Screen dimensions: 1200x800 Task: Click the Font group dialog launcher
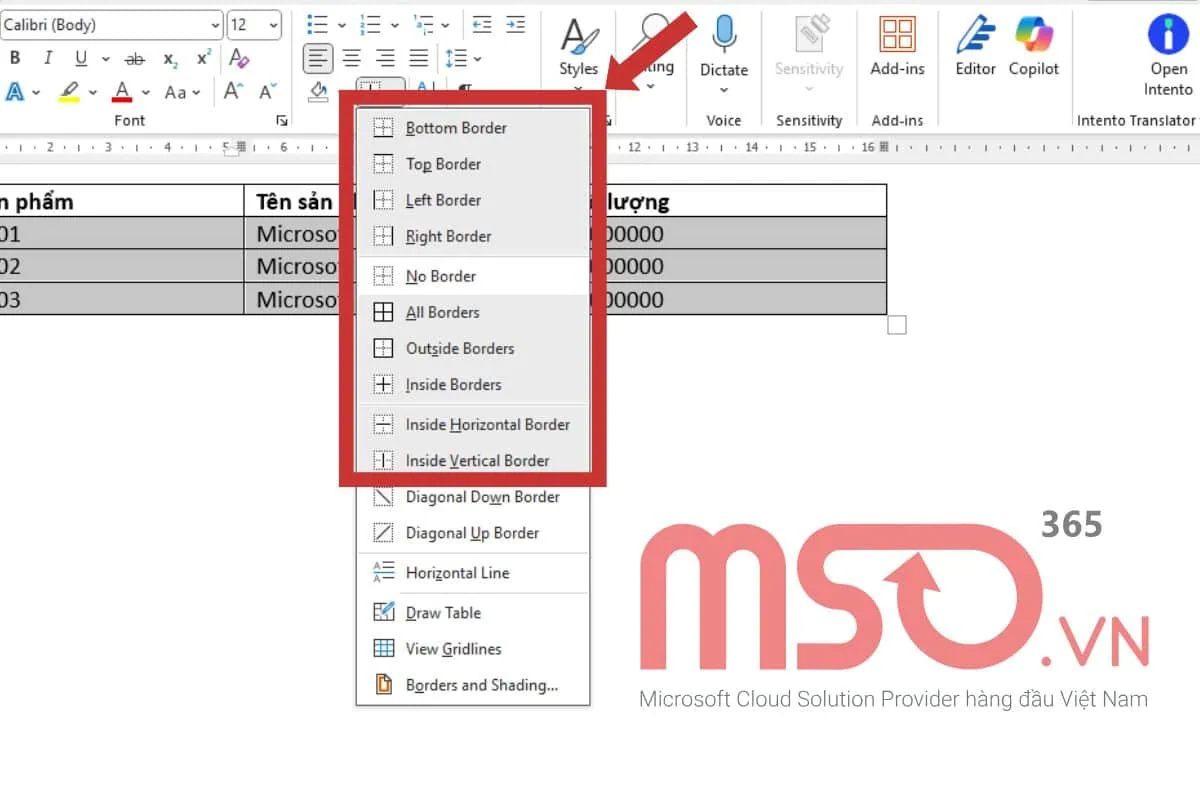click(282, 121)
